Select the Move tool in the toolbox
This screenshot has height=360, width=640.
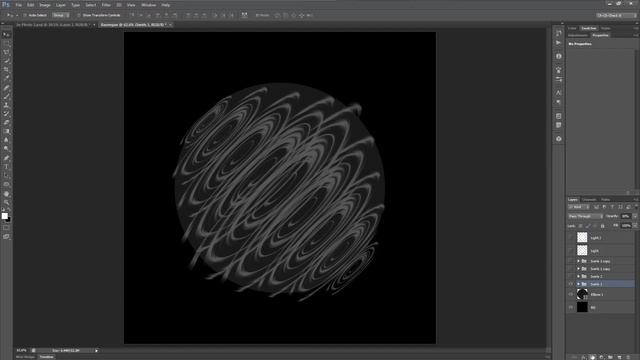6,35
